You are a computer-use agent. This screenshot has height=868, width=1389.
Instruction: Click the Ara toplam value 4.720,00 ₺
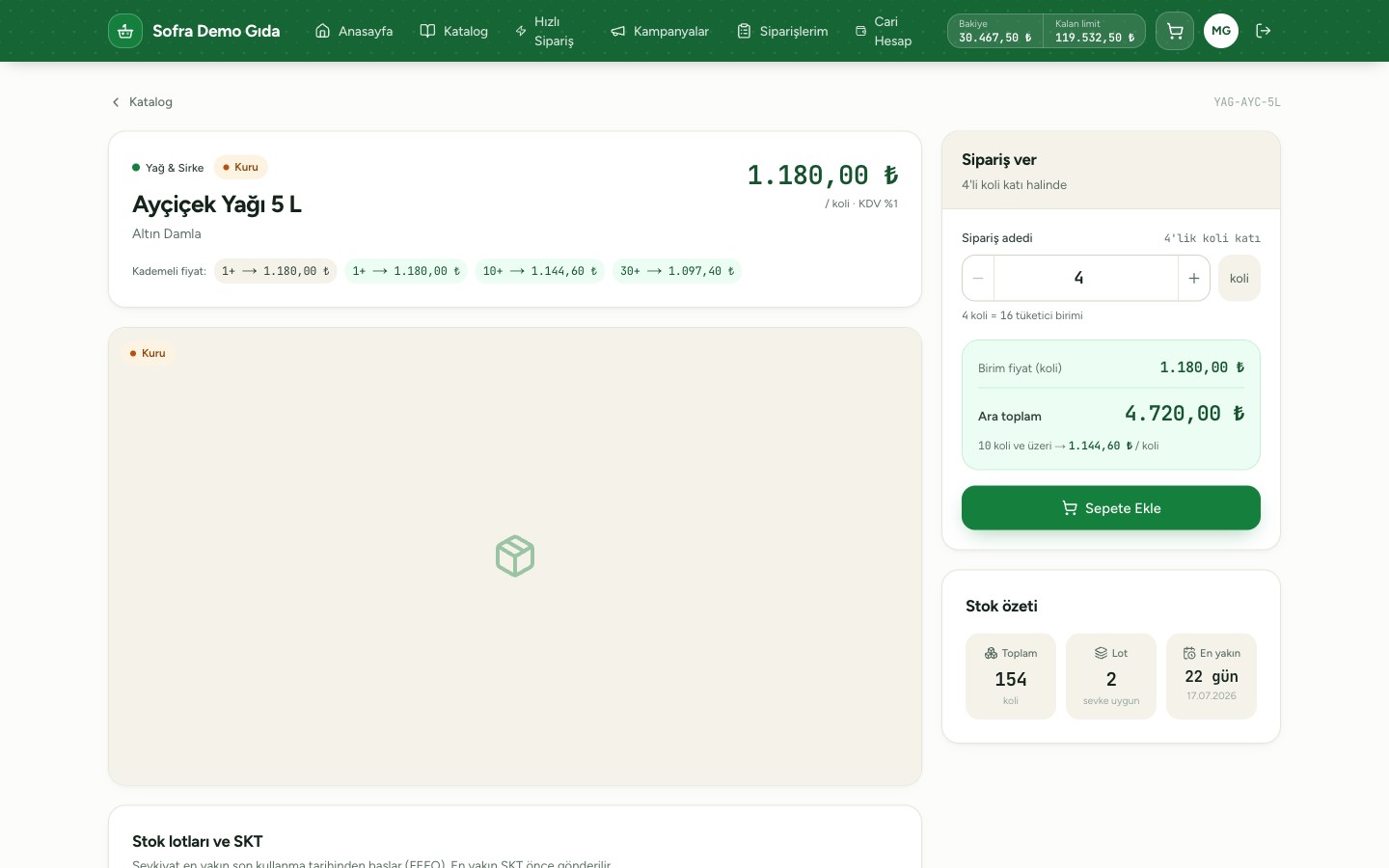pos(1185,414)
